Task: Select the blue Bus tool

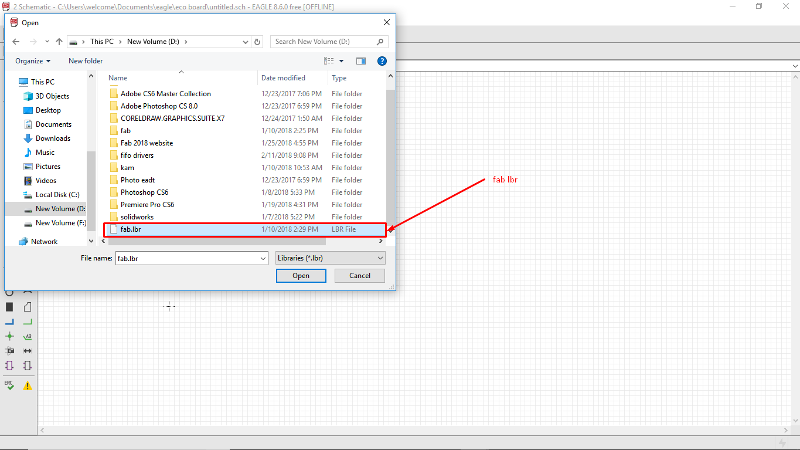Action: click(x=9, y=322)
